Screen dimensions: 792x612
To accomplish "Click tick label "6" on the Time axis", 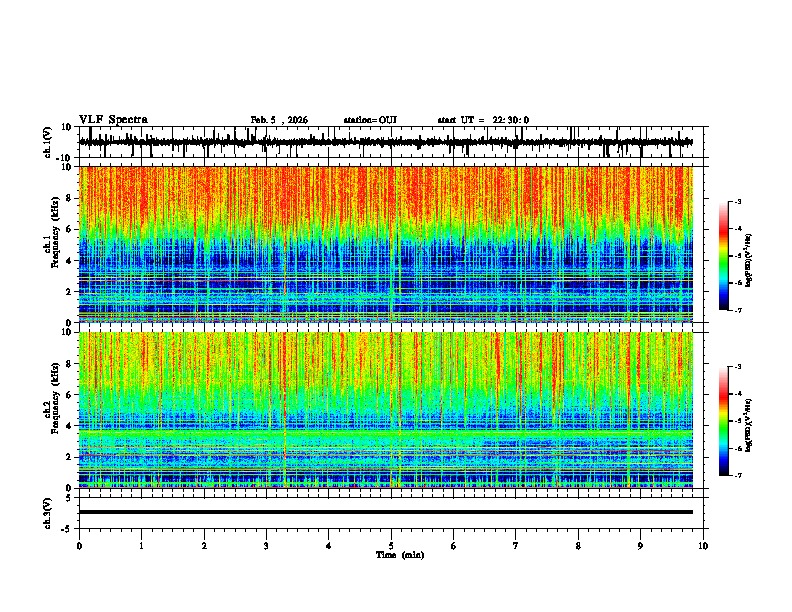I will (x=454, y=546).
